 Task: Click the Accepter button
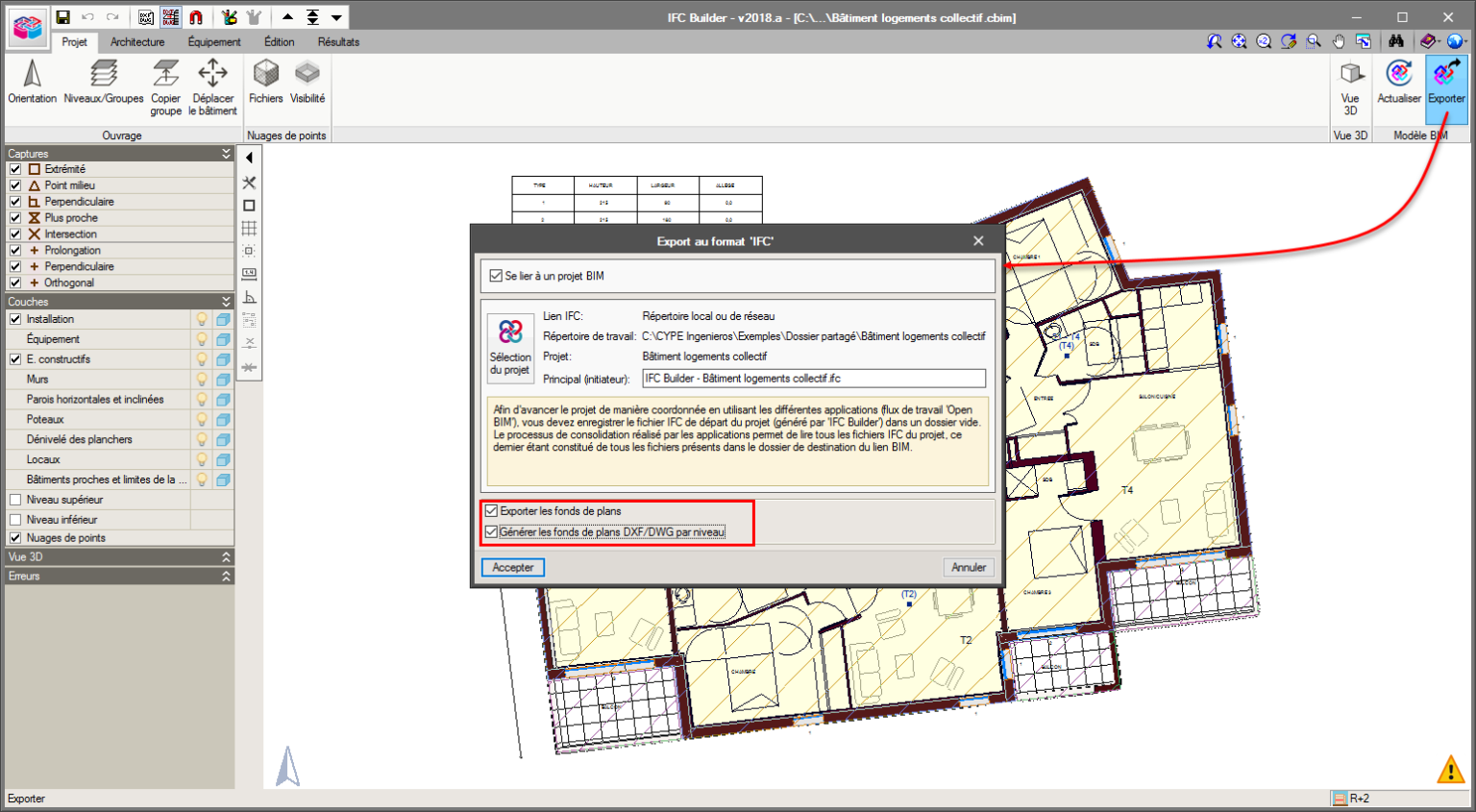click(513, 568)
